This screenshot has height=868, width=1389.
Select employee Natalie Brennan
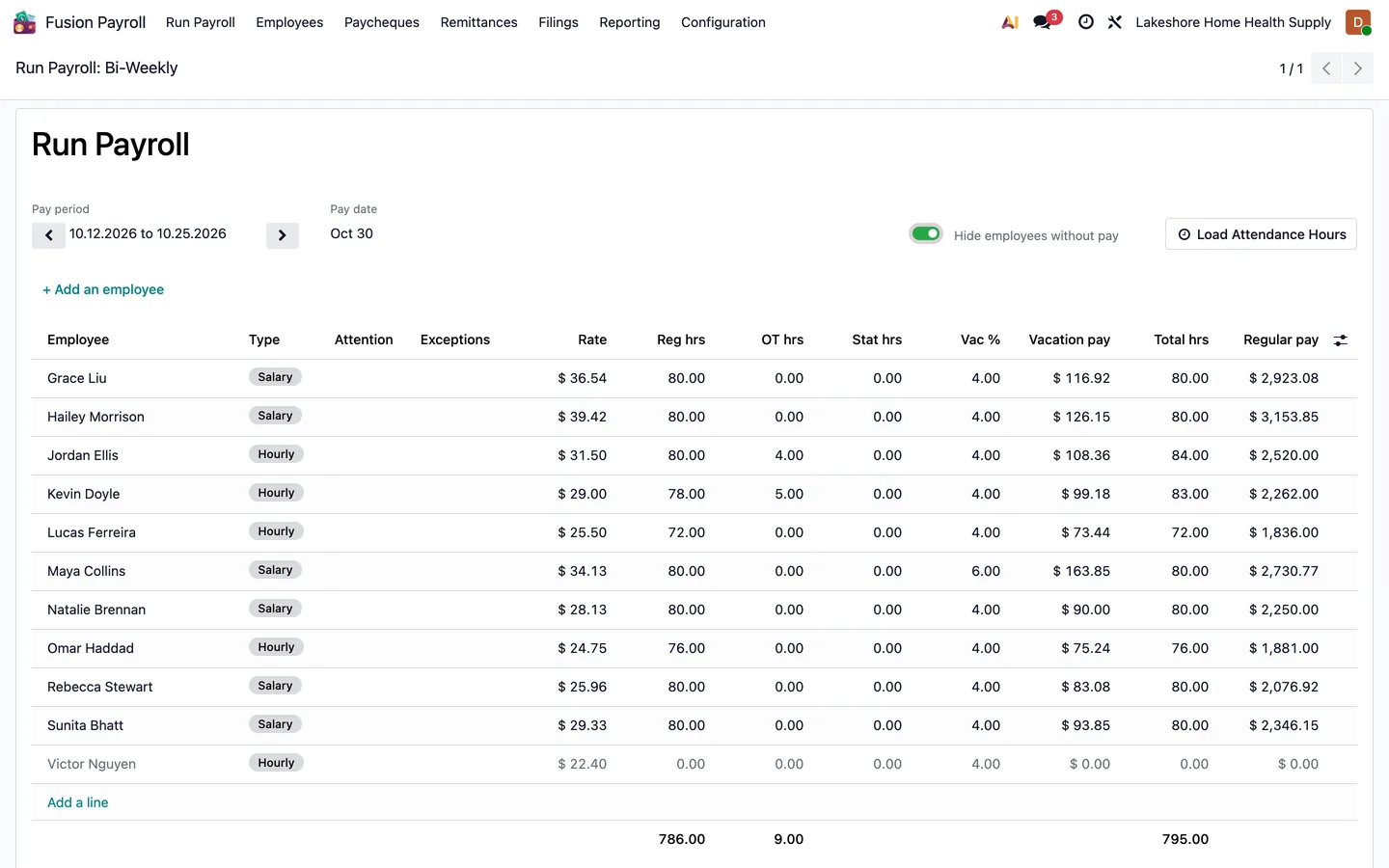pyautogui.click(x=96, y=610)
